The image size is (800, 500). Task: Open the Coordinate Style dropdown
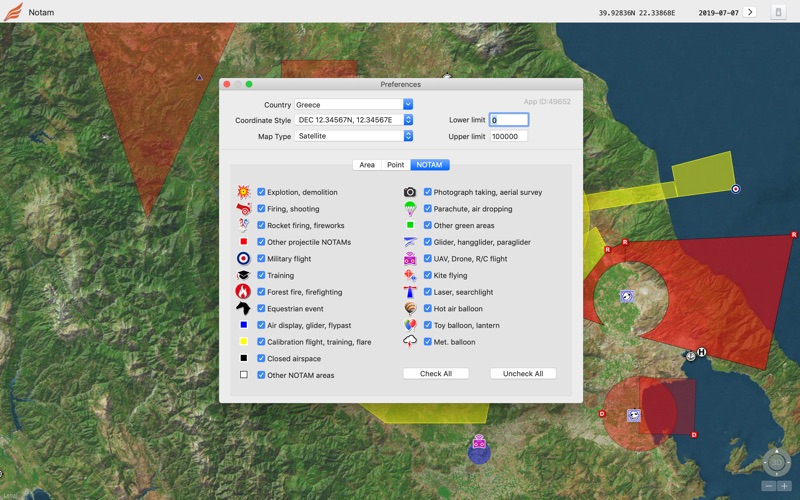[x=354, y=120]
